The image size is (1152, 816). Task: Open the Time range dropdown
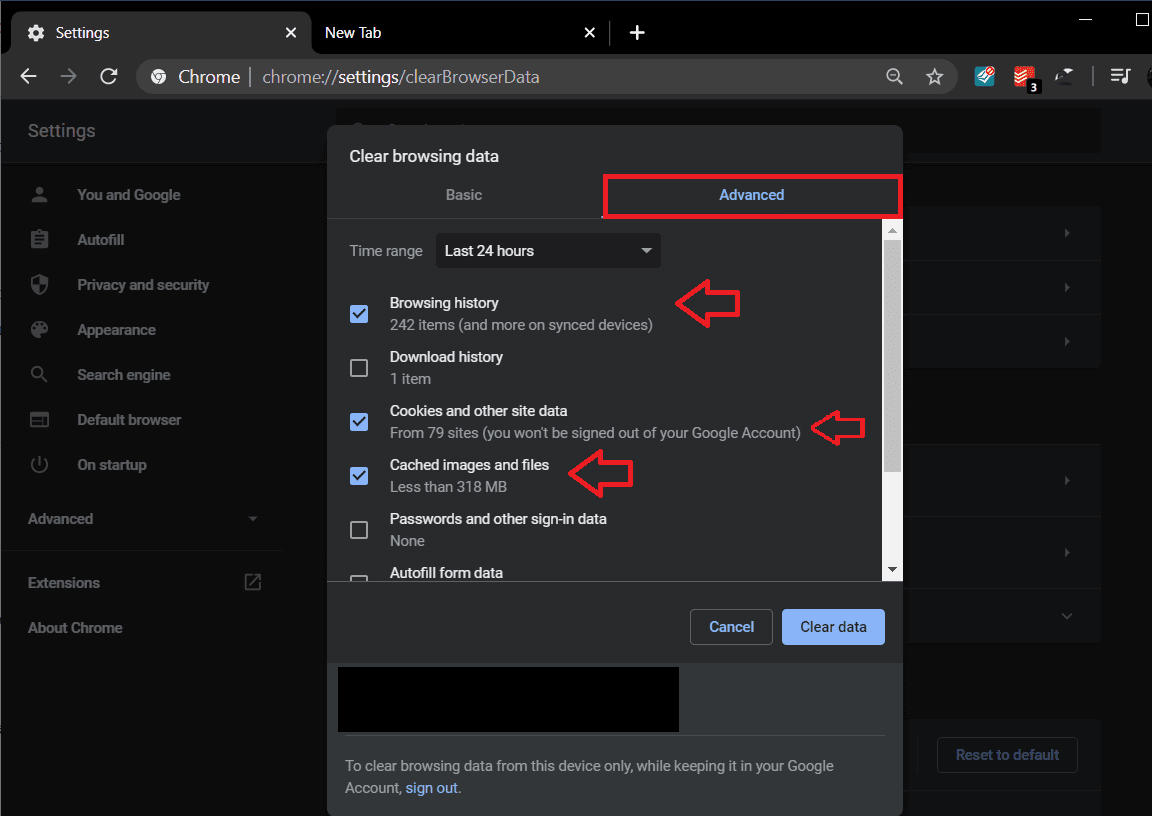548,251
